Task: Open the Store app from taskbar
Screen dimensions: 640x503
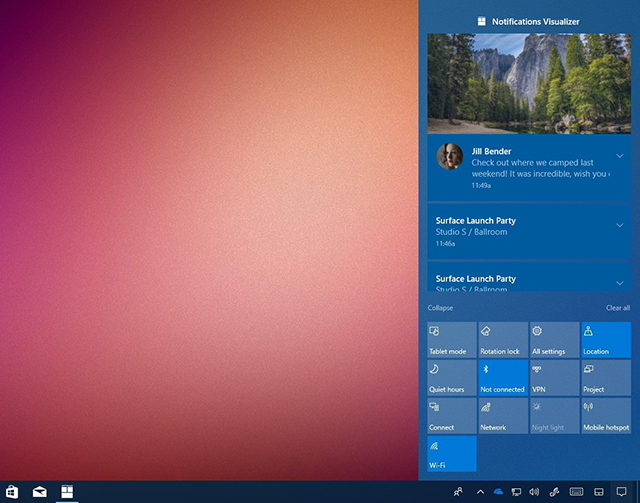Action: pyautogui.click(x=12, y=492)
